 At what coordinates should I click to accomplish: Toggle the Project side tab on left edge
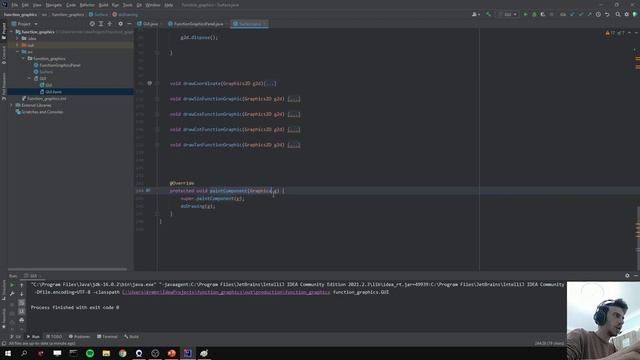click(x=4, y=31)
